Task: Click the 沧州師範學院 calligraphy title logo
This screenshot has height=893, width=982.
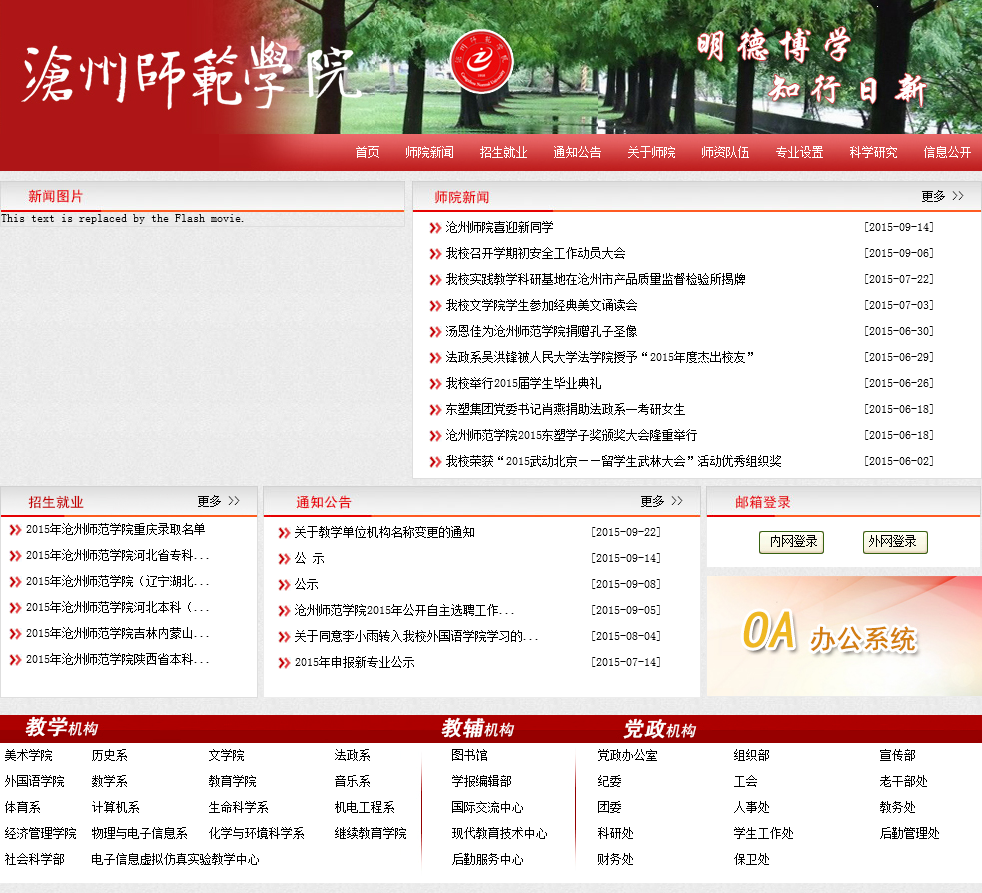Action: (x=188, y=73)
